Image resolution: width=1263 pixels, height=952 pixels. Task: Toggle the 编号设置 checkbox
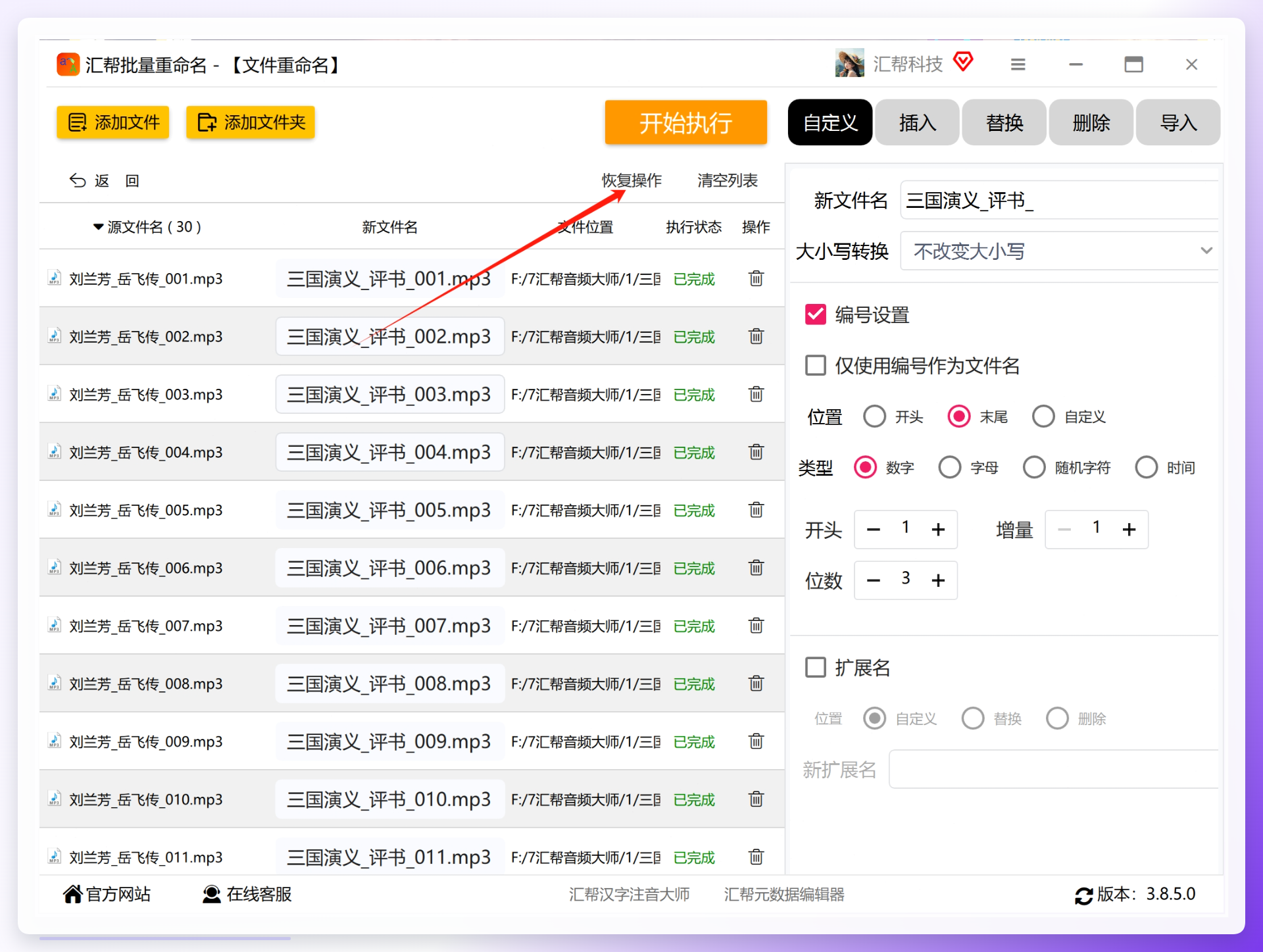pyautogui.click(x=816, y=314)
